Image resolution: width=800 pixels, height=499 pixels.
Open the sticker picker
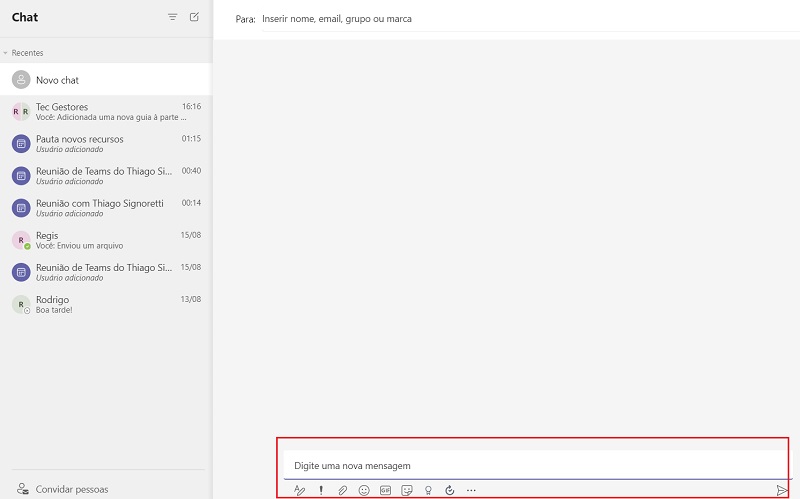[x=407, y=490]
